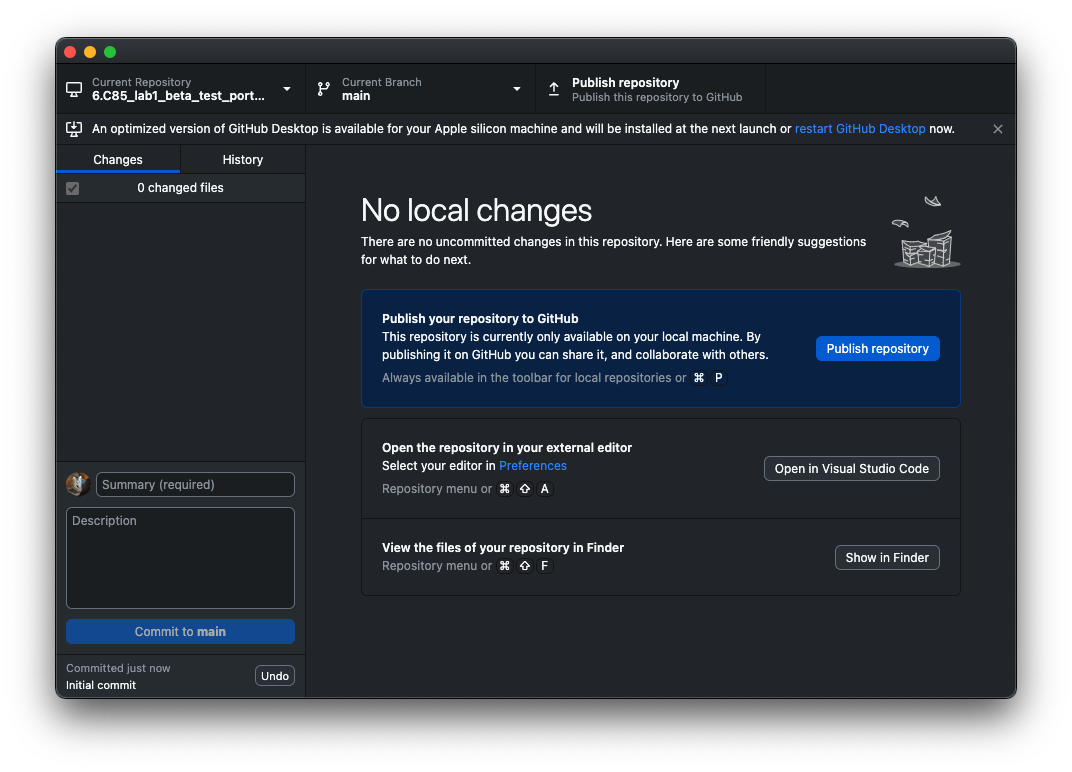Image resolution: width=1072 pixels, height=772 pixels.
Task: Click the update download icon in banner
Action: (74, 129)
